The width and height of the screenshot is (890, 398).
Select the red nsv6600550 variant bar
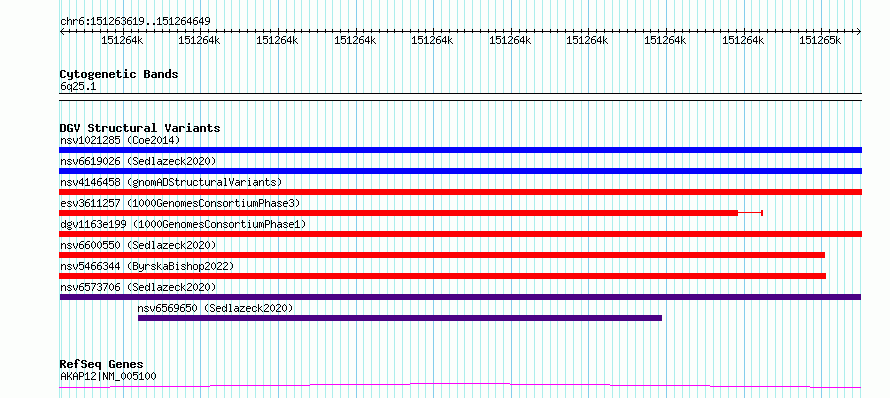pos(442,255)
